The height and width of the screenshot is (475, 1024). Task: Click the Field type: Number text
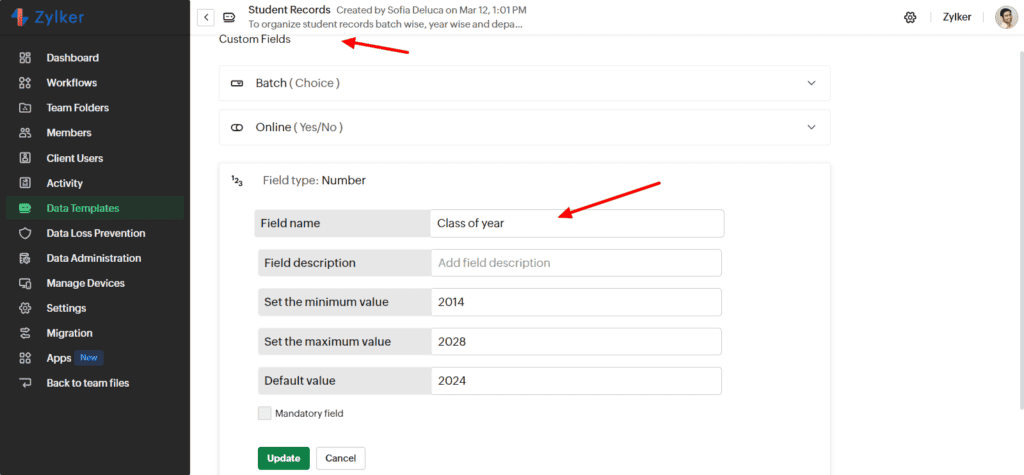(x=314, y=180)
